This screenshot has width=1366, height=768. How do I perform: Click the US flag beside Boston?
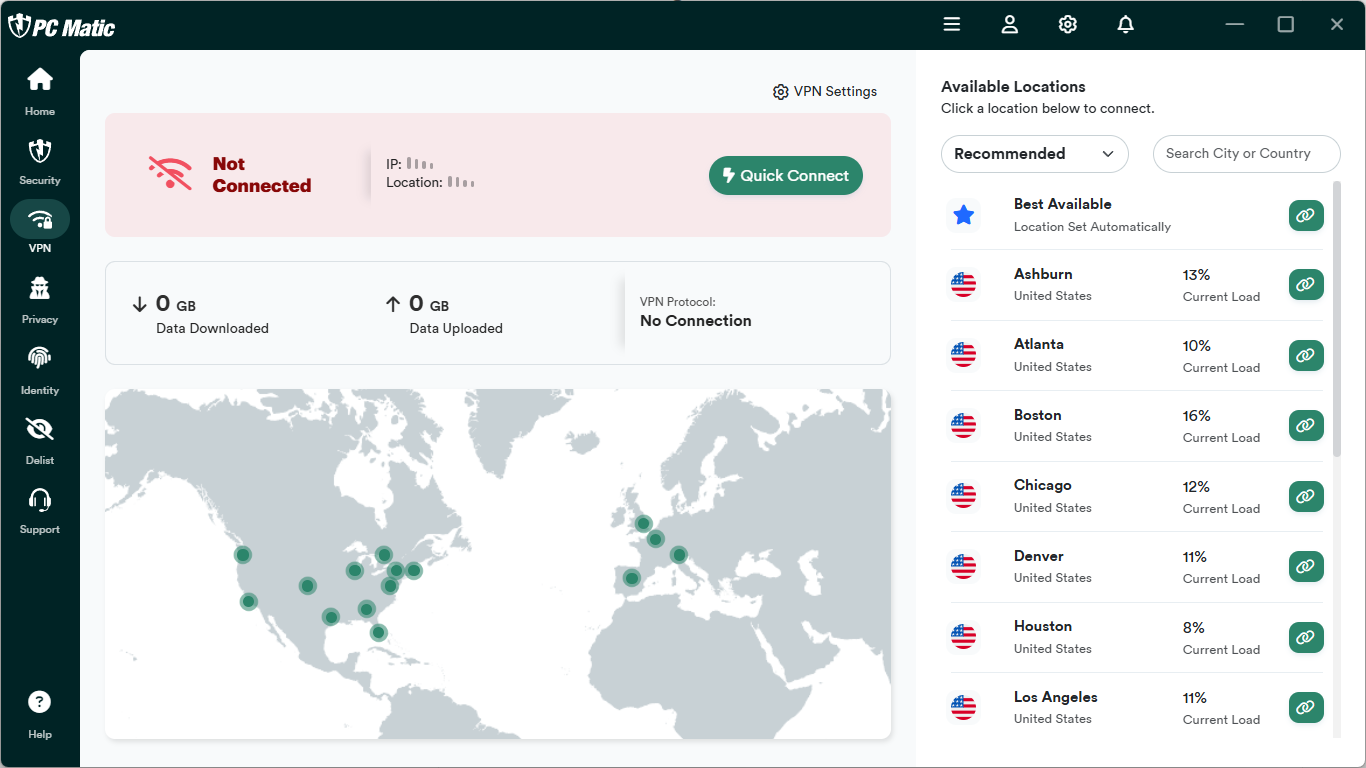coord(963,426)
